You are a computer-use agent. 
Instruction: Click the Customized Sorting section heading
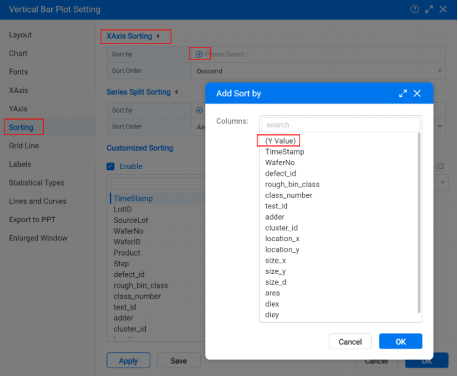point(140,148)
